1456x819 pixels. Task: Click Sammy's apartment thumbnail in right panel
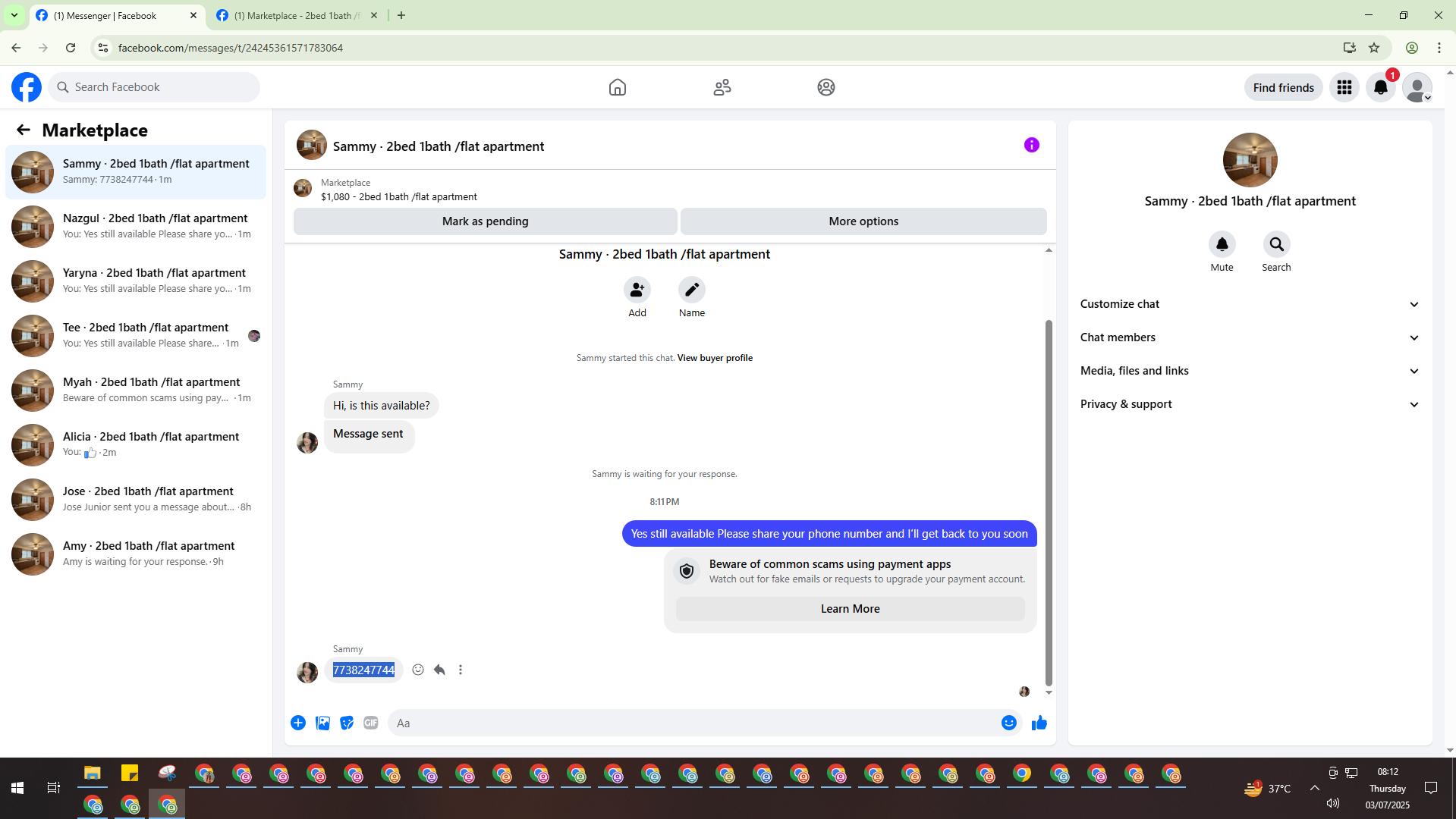(1250, 160)
